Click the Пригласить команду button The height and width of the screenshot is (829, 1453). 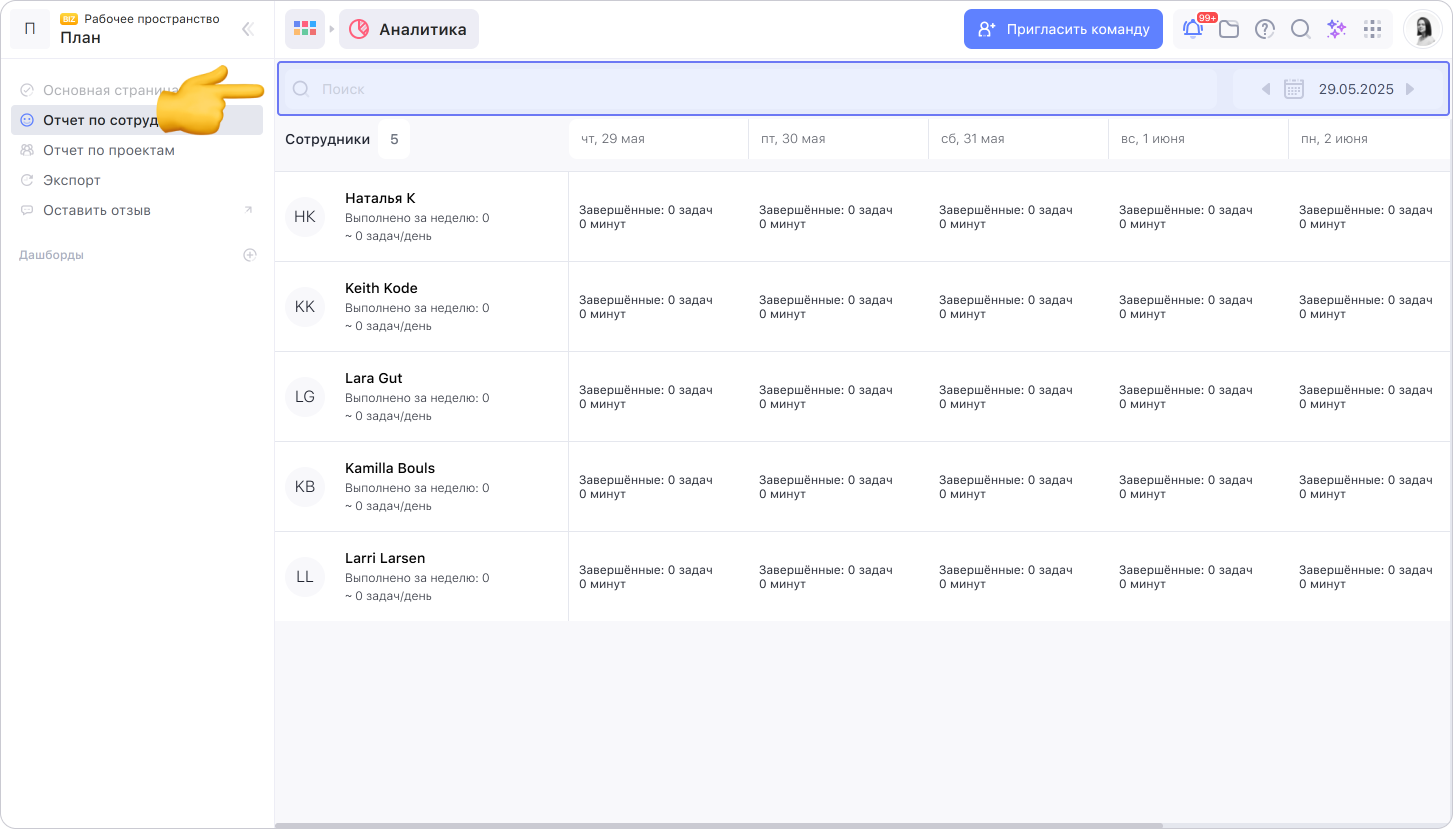[x=1063, y=29]
